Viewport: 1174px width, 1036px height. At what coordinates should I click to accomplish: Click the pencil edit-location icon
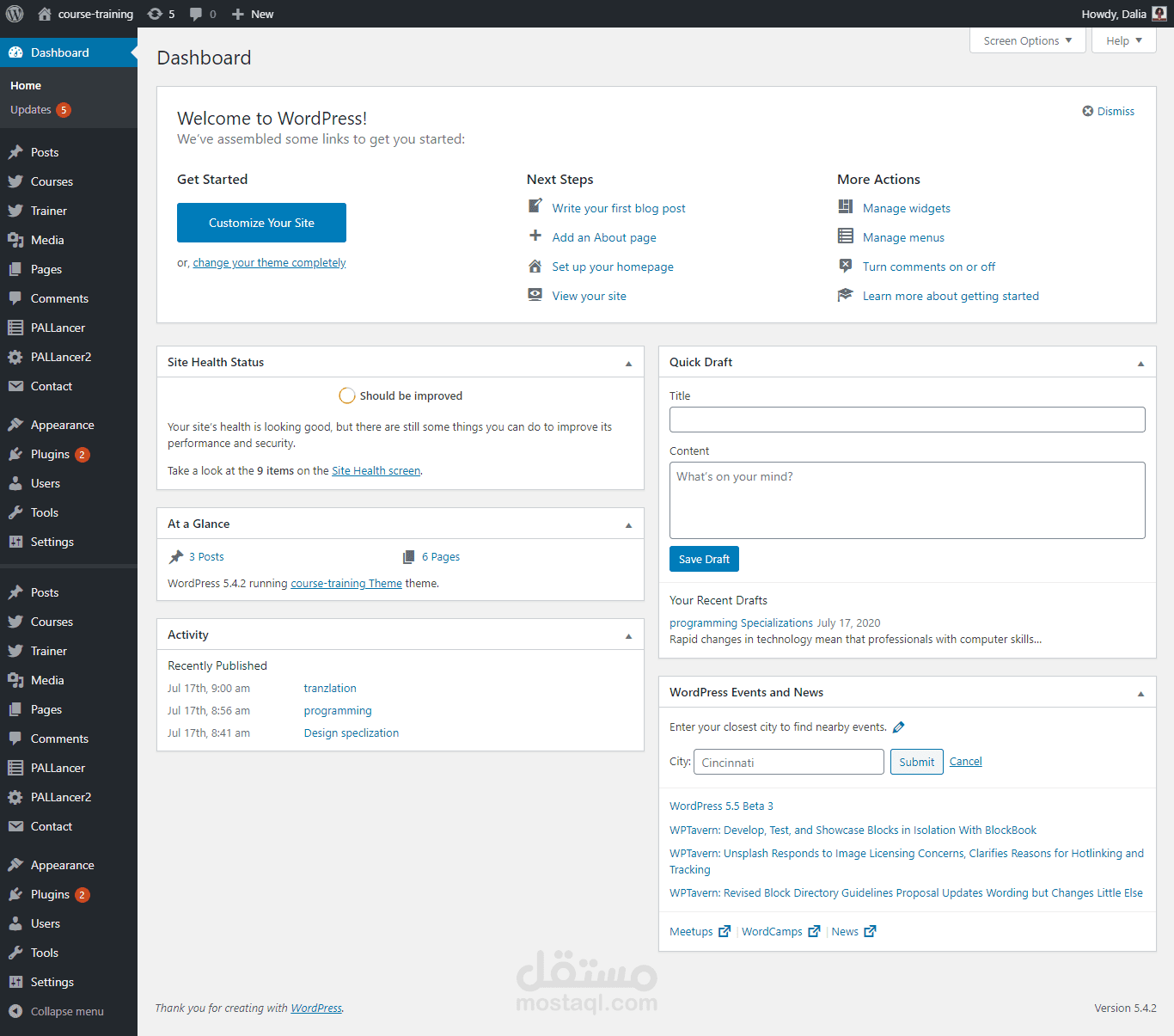899,727
